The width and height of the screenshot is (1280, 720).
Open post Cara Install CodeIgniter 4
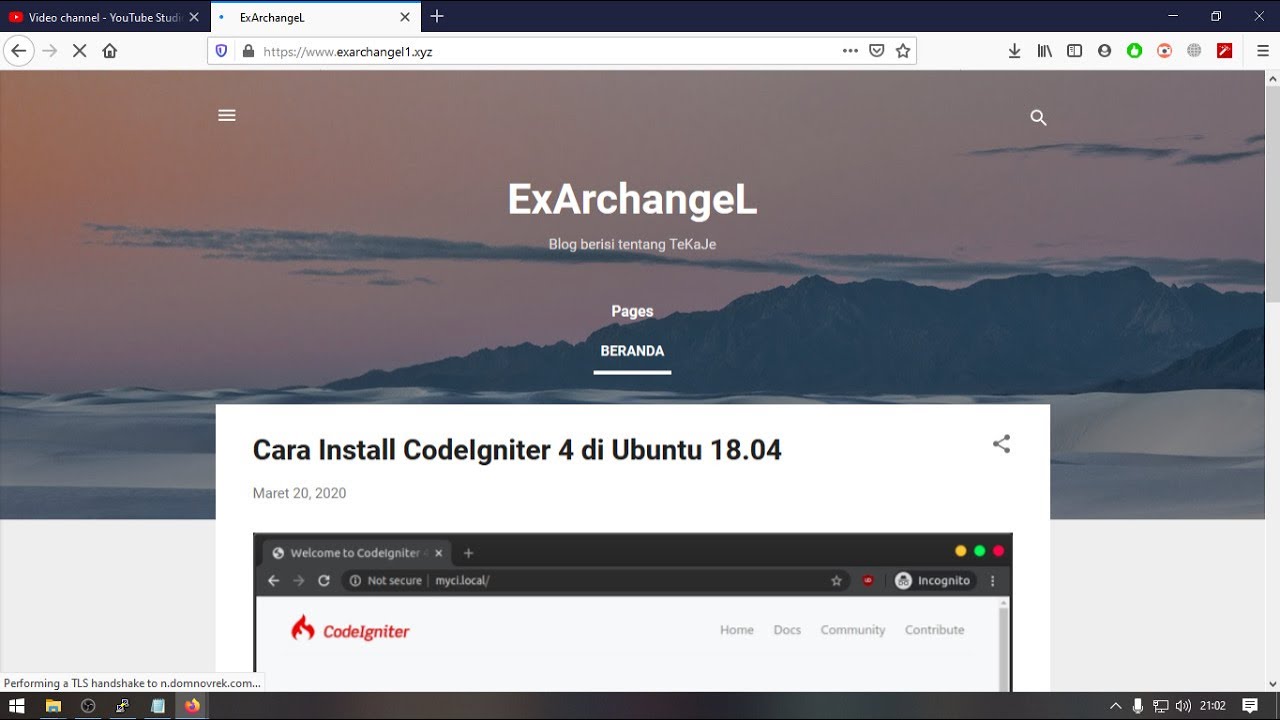coord(517,450)
